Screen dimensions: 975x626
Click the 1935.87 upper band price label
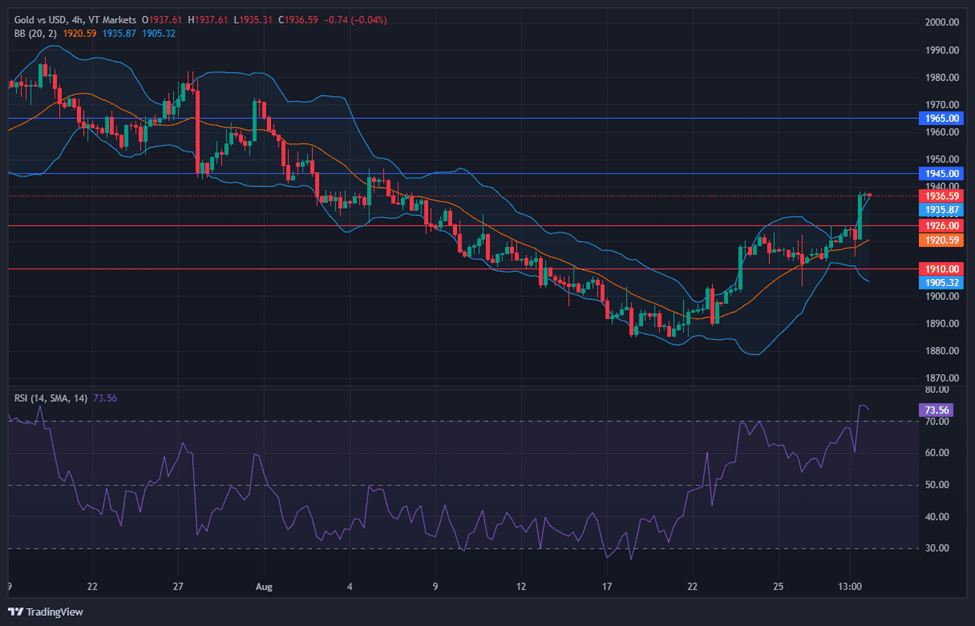(x=943, y=210)
